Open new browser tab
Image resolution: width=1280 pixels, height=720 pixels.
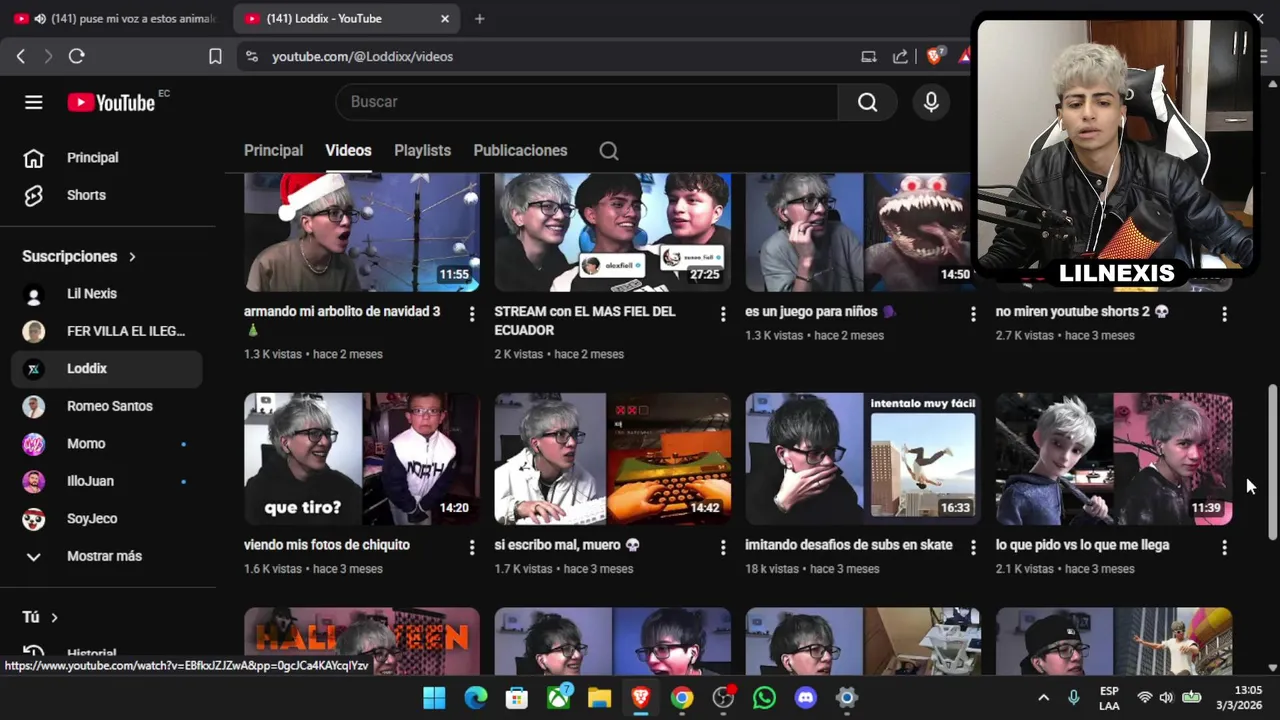coord(479,19)
